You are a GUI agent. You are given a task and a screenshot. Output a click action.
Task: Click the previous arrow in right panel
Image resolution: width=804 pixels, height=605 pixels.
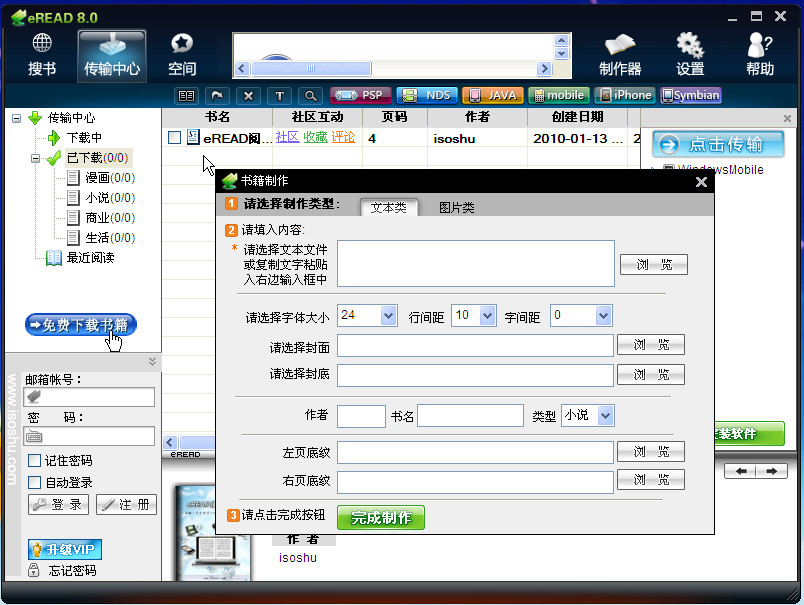pos(740,471)
